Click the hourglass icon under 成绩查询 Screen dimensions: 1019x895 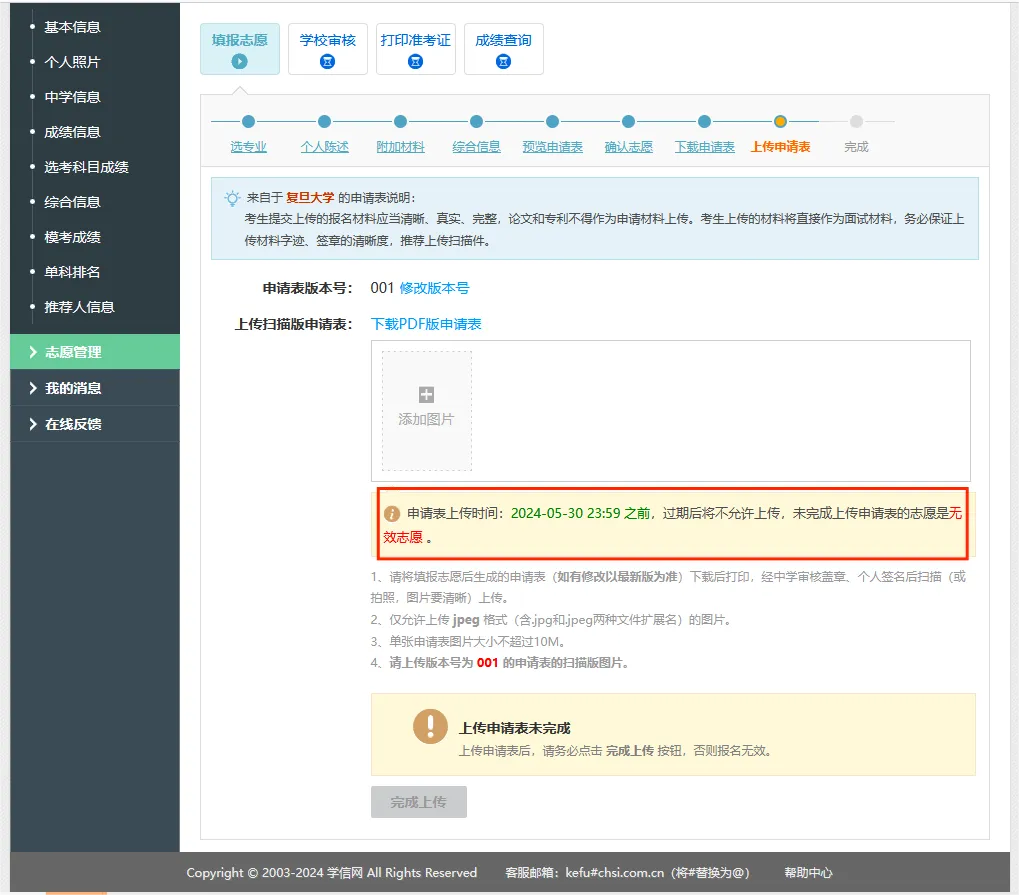pyautogui.click(x=503, y=62)
